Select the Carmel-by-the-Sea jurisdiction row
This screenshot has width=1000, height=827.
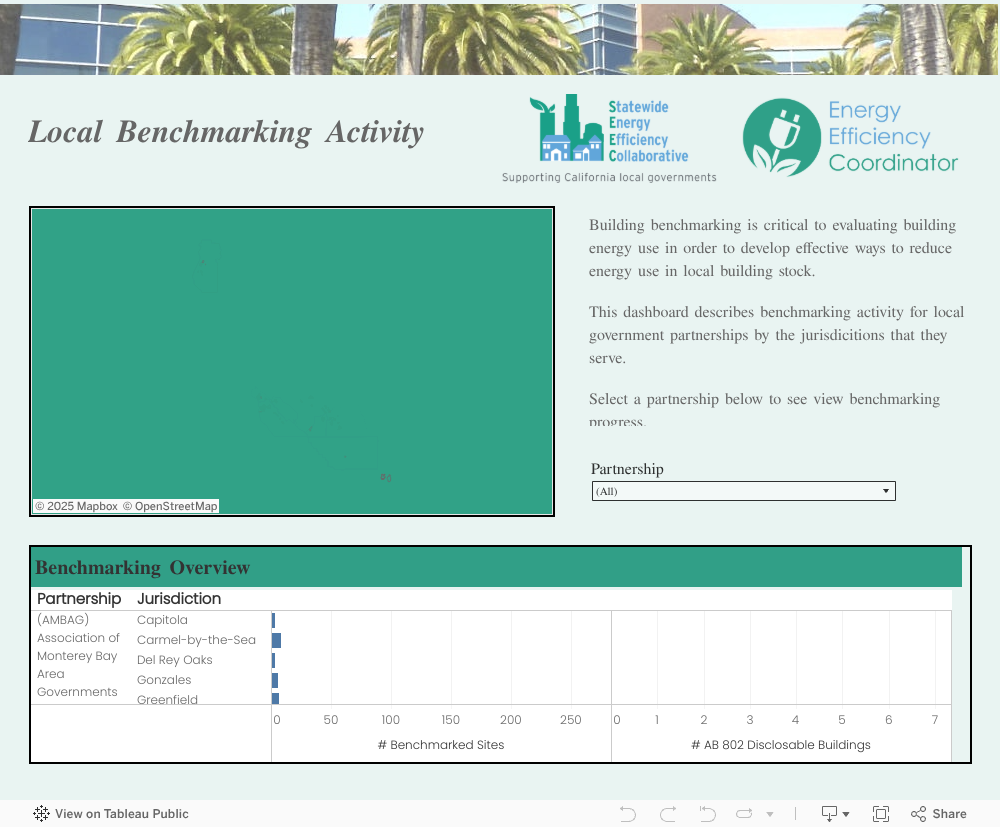coord(196,640)
